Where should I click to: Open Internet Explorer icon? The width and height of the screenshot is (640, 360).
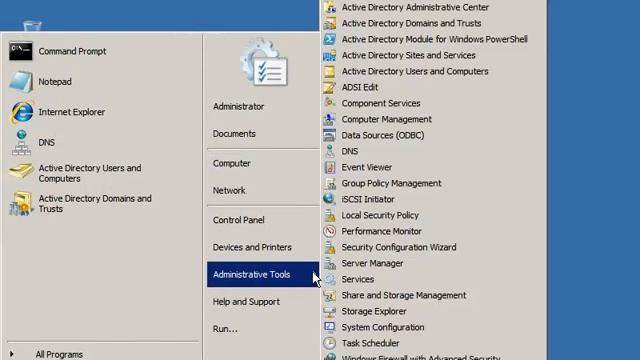pyautogui.click(x=21, y=112)
